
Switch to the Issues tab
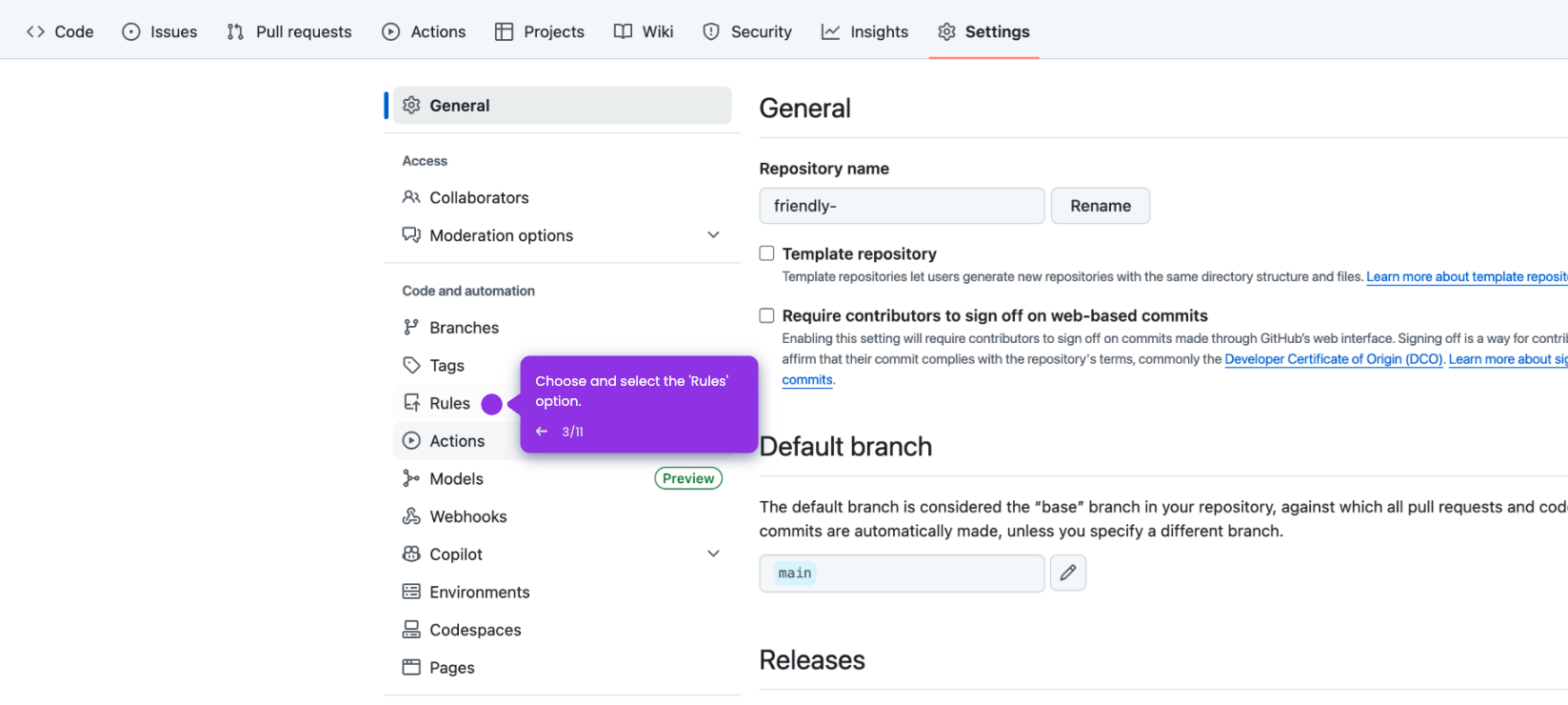pyautogui.click(x=160, y=31)
